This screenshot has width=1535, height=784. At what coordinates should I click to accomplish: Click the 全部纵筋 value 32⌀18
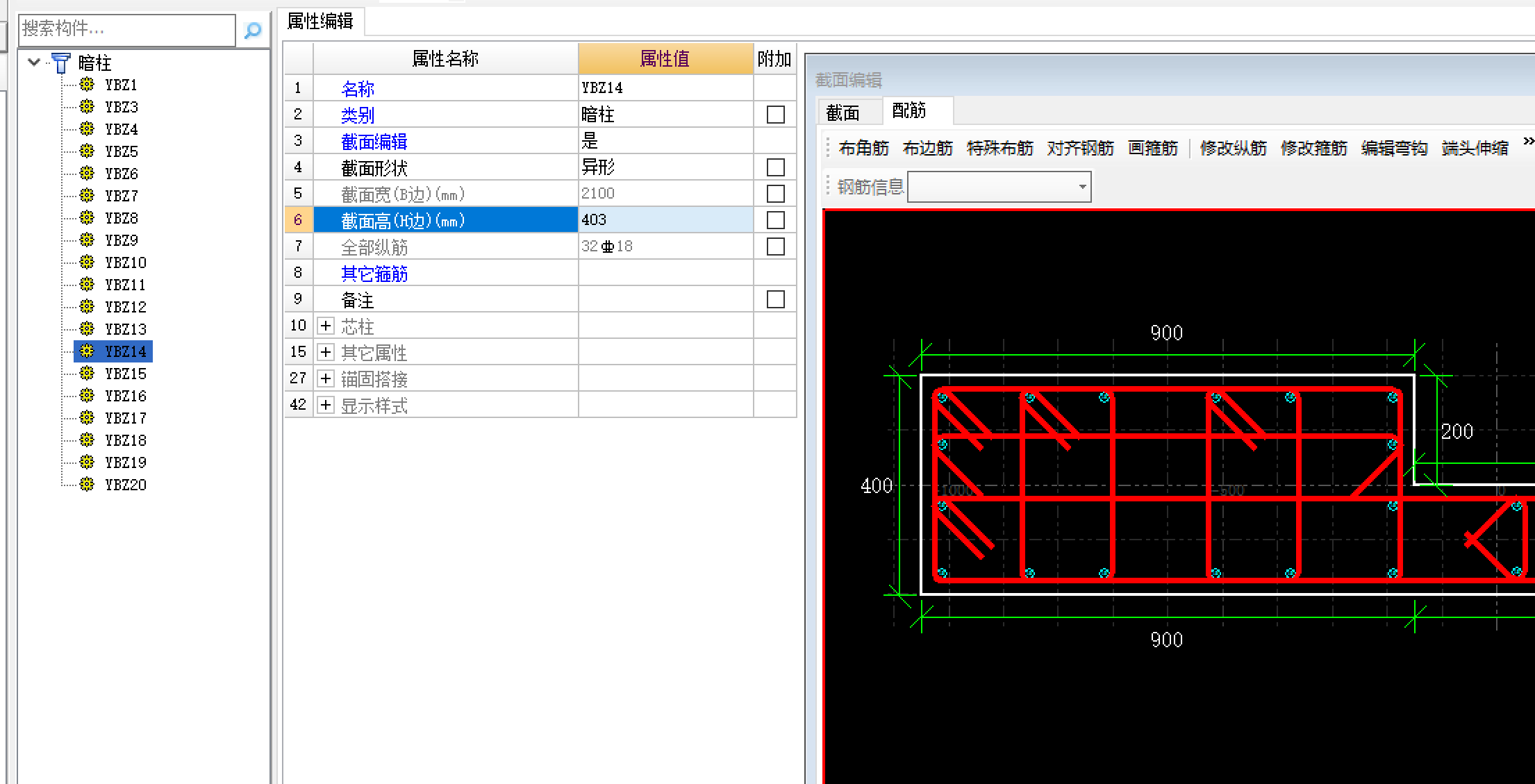tap(607, 247)
